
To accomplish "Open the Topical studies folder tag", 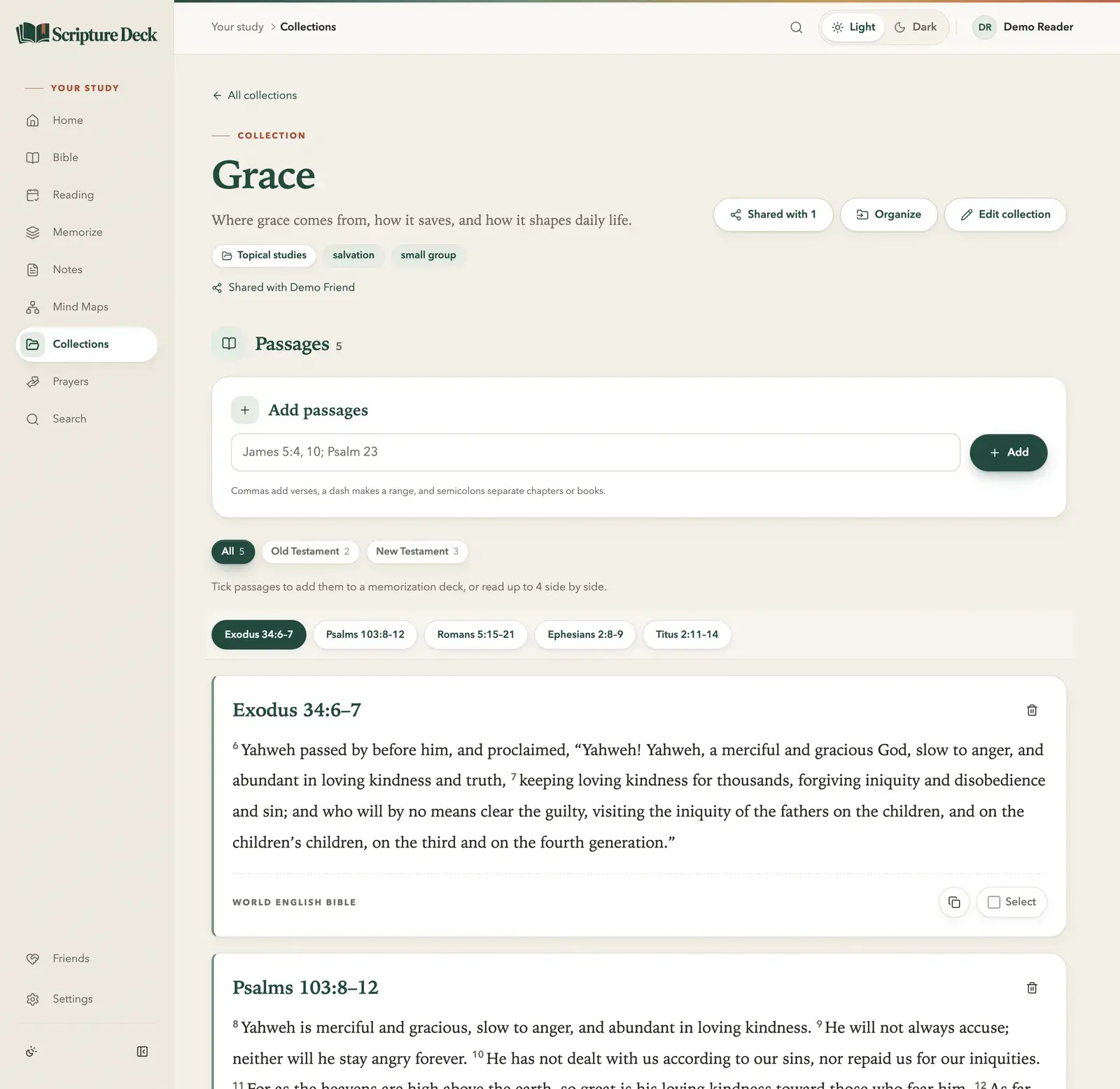I will click(264, 255).
